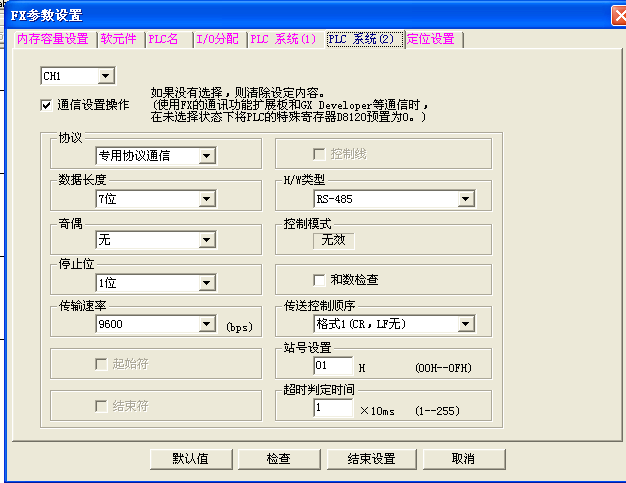Click the 站号设置 input field
Screen dimensions: 626x483
(x=332, y=367)
